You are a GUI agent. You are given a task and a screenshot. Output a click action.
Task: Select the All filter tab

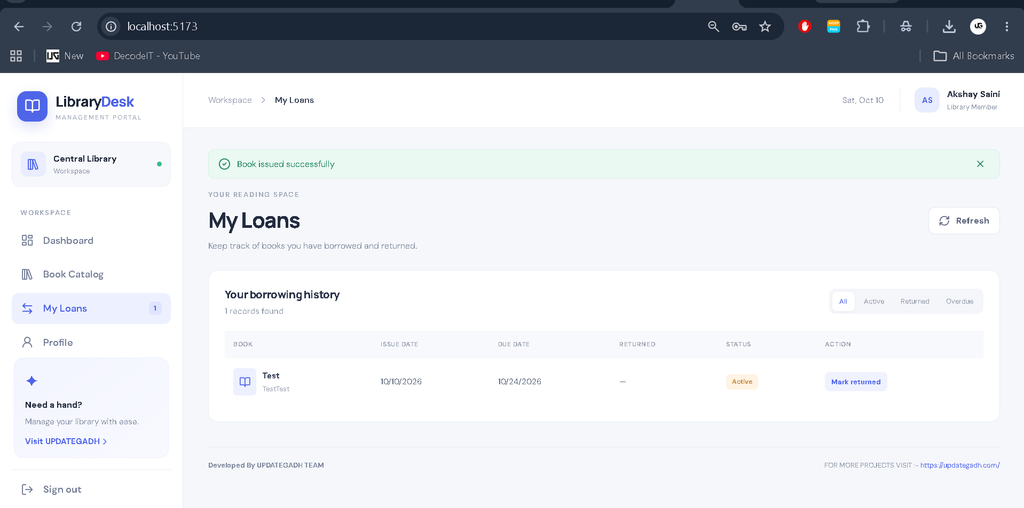point(843,301)
